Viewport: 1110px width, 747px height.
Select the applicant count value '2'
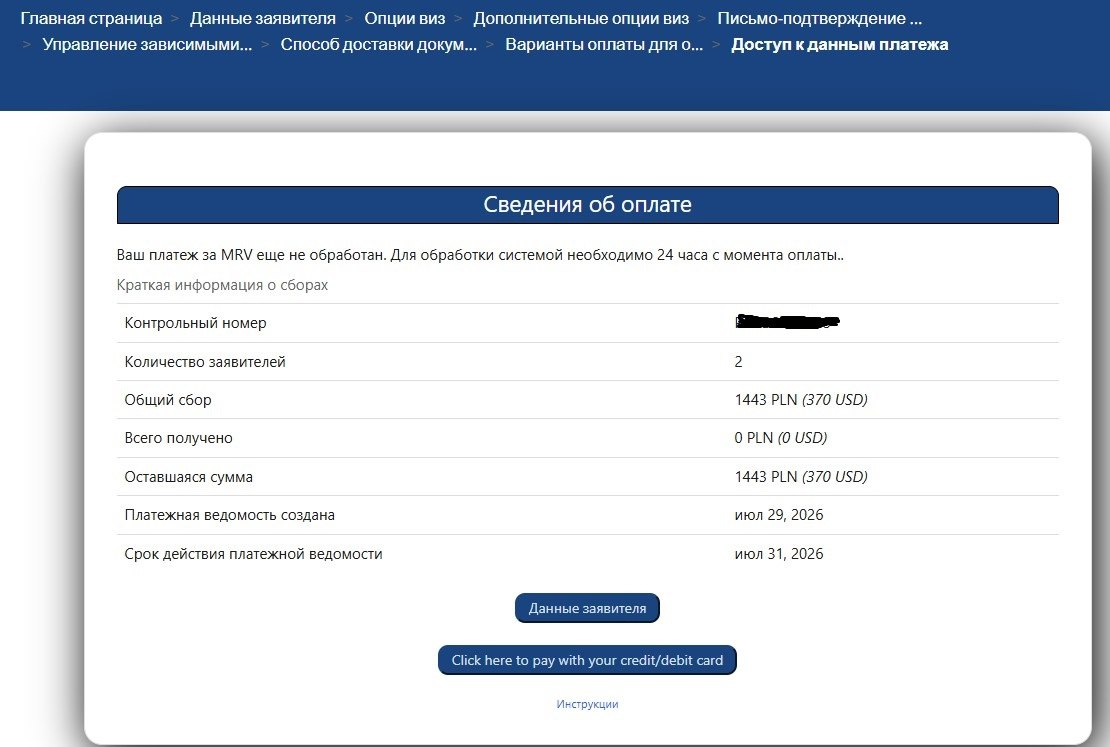738,362
